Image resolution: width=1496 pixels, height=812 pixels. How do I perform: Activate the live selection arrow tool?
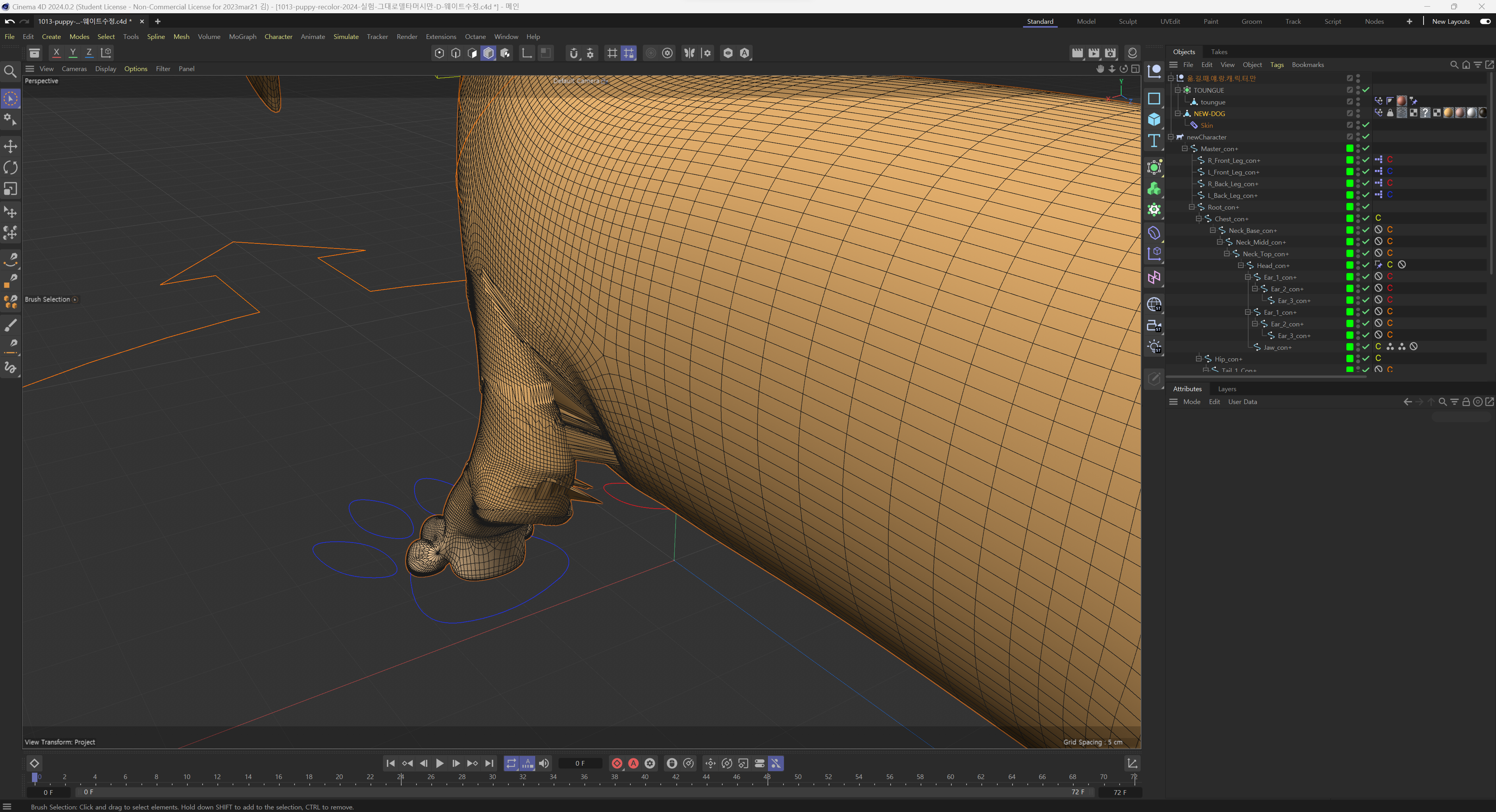tap(11, 99)
